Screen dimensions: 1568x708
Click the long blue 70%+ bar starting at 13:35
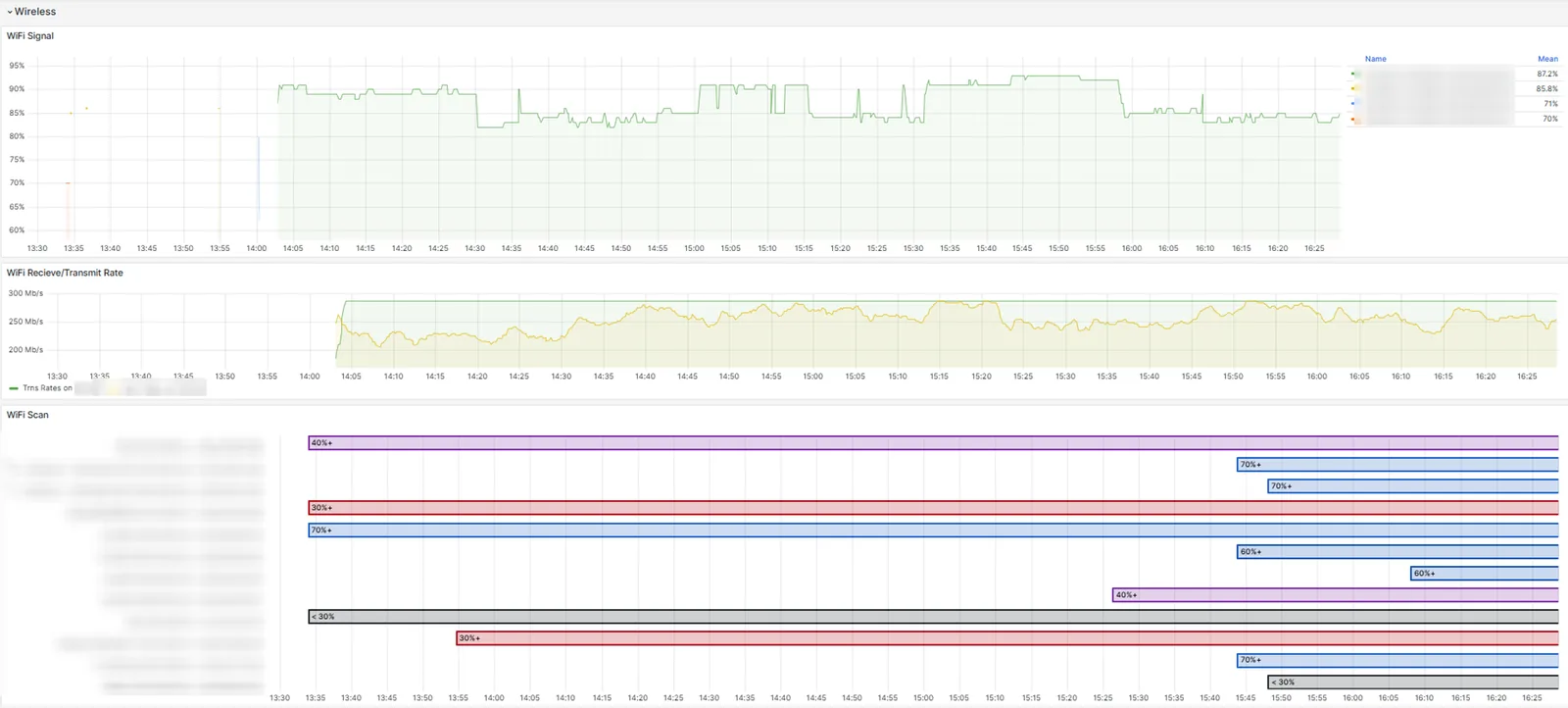pyautogui.click(x=933, y=531)
